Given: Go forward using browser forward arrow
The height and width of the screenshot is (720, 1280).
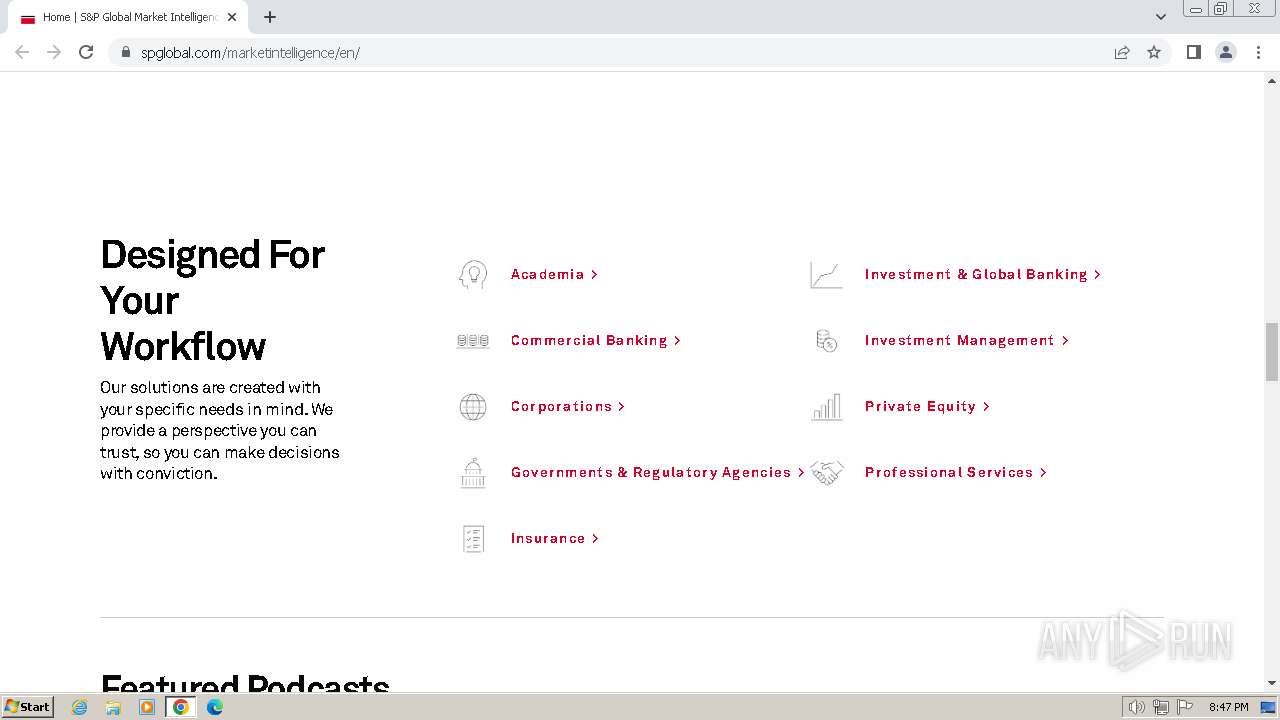Looking at the screenshot, I should 54,52.
